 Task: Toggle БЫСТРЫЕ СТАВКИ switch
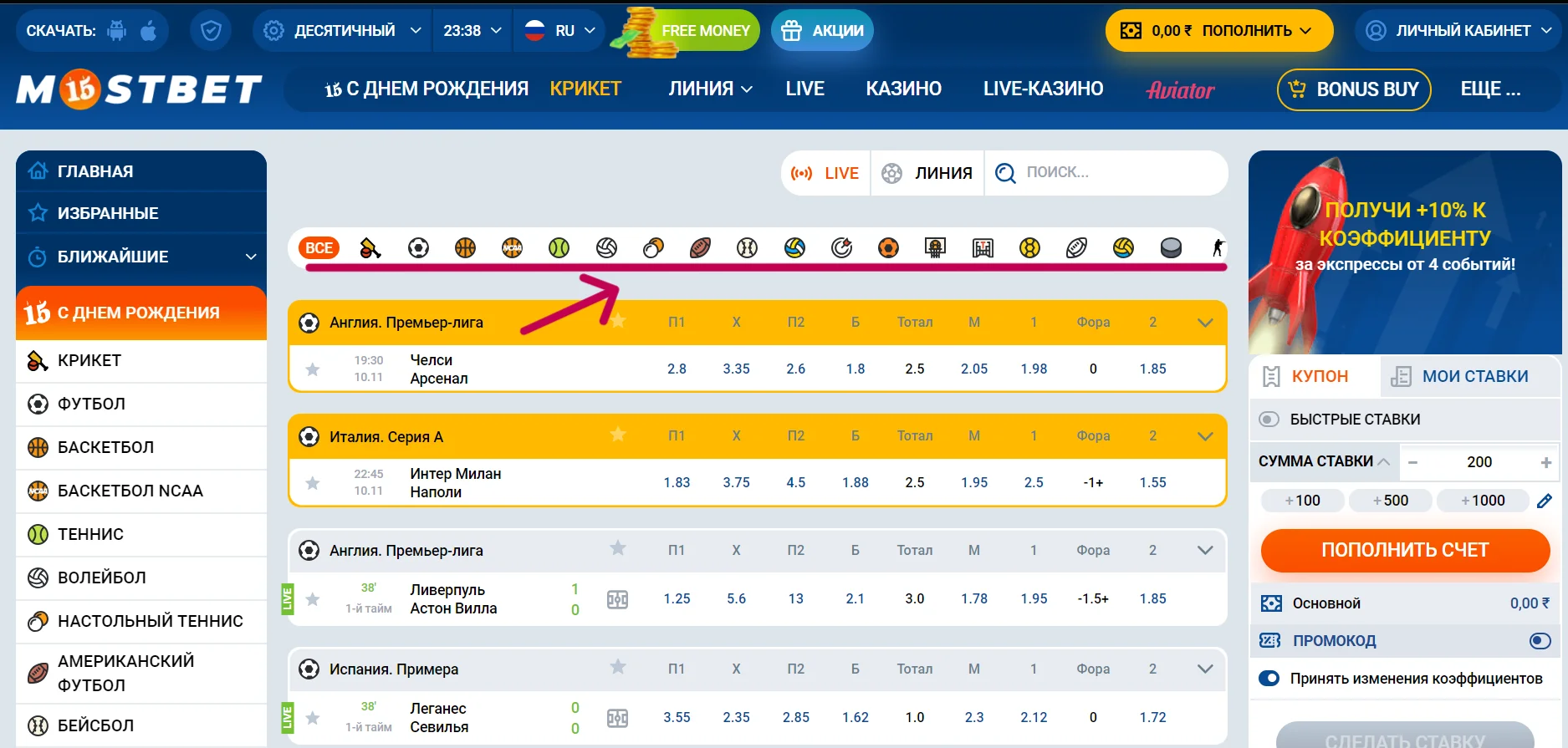[x=1269, y=420]
